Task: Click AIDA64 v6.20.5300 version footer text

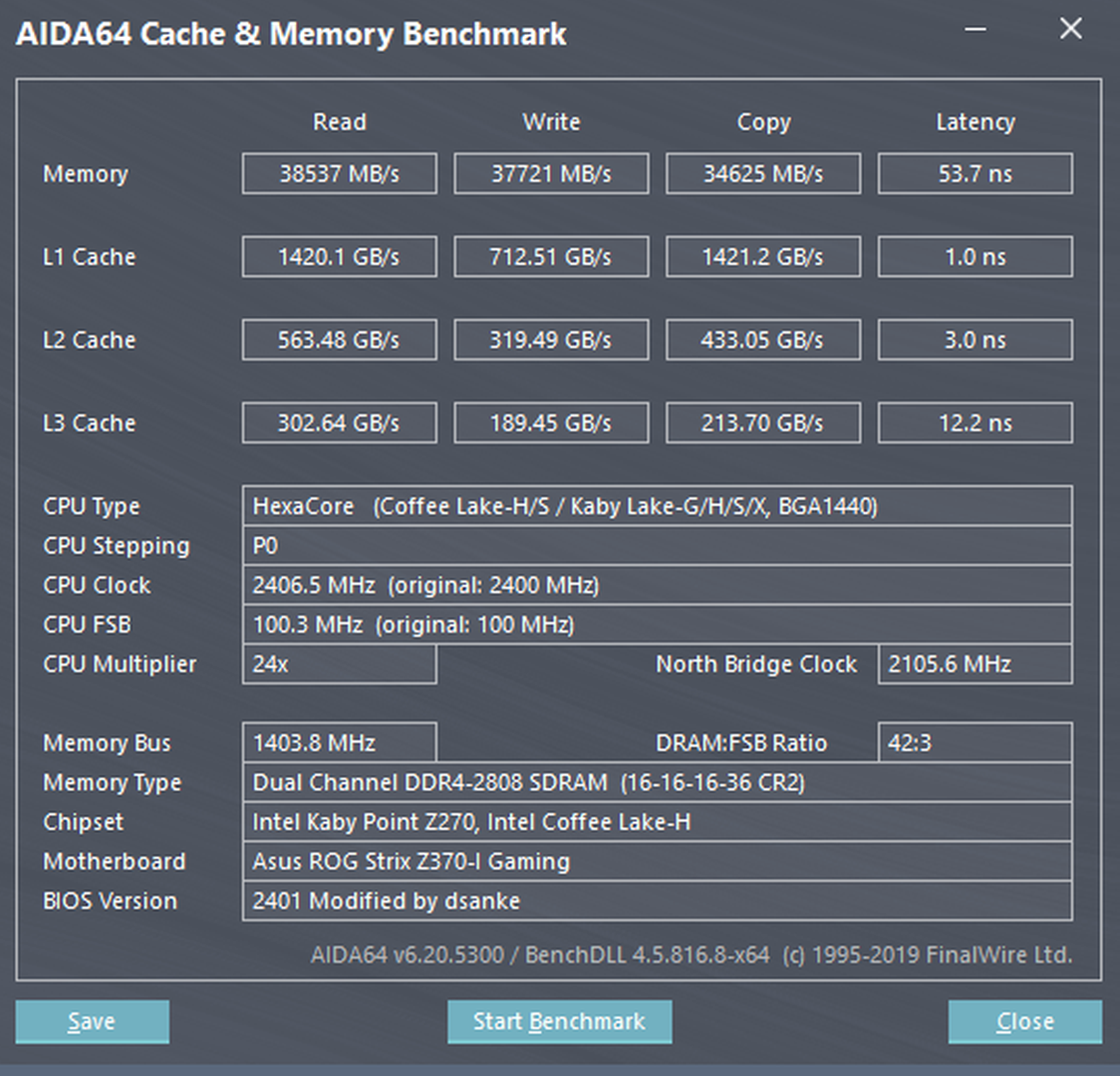Action: [692, 955]
